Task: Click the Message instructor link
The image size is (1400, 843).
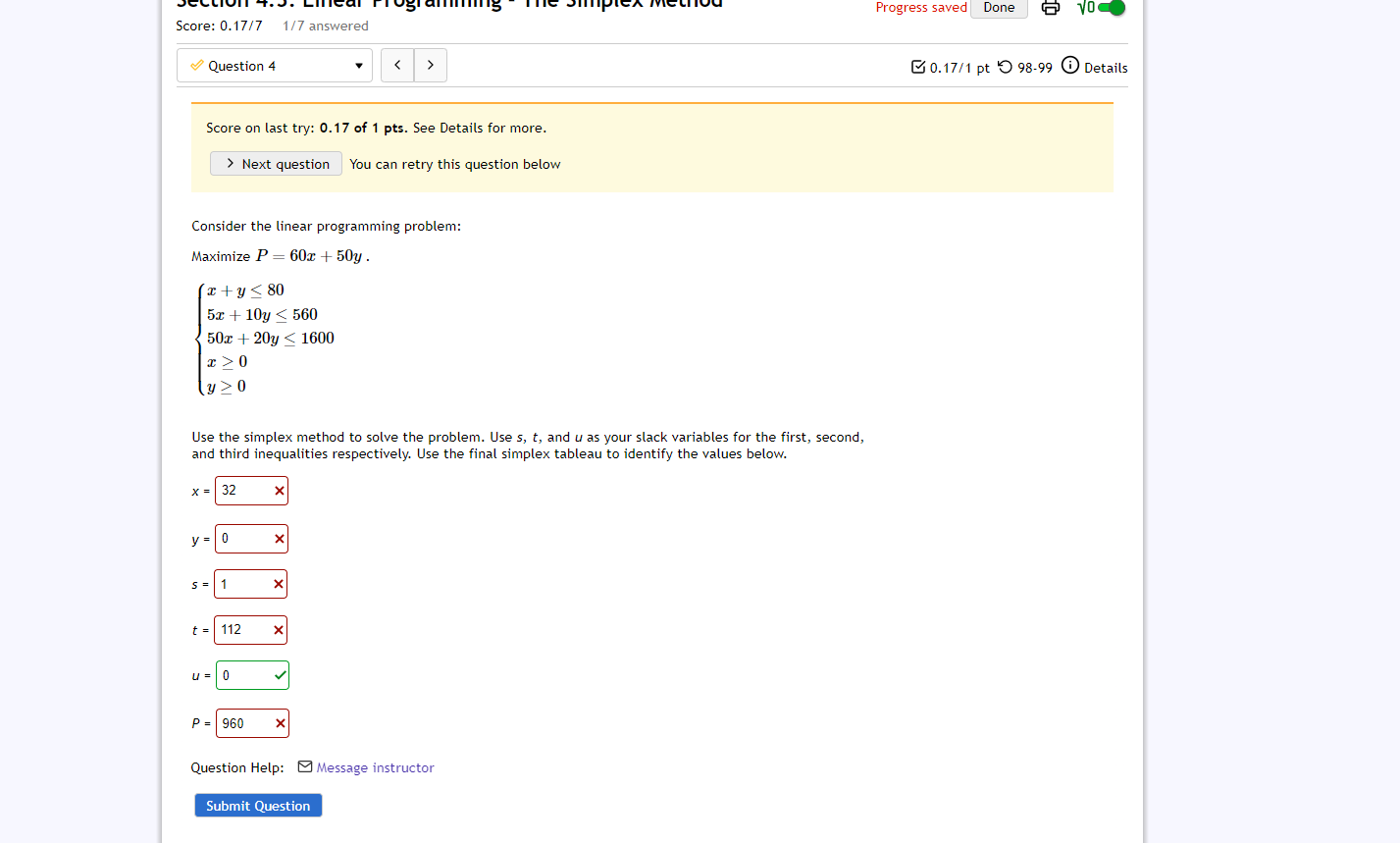Action: (374, 766)
